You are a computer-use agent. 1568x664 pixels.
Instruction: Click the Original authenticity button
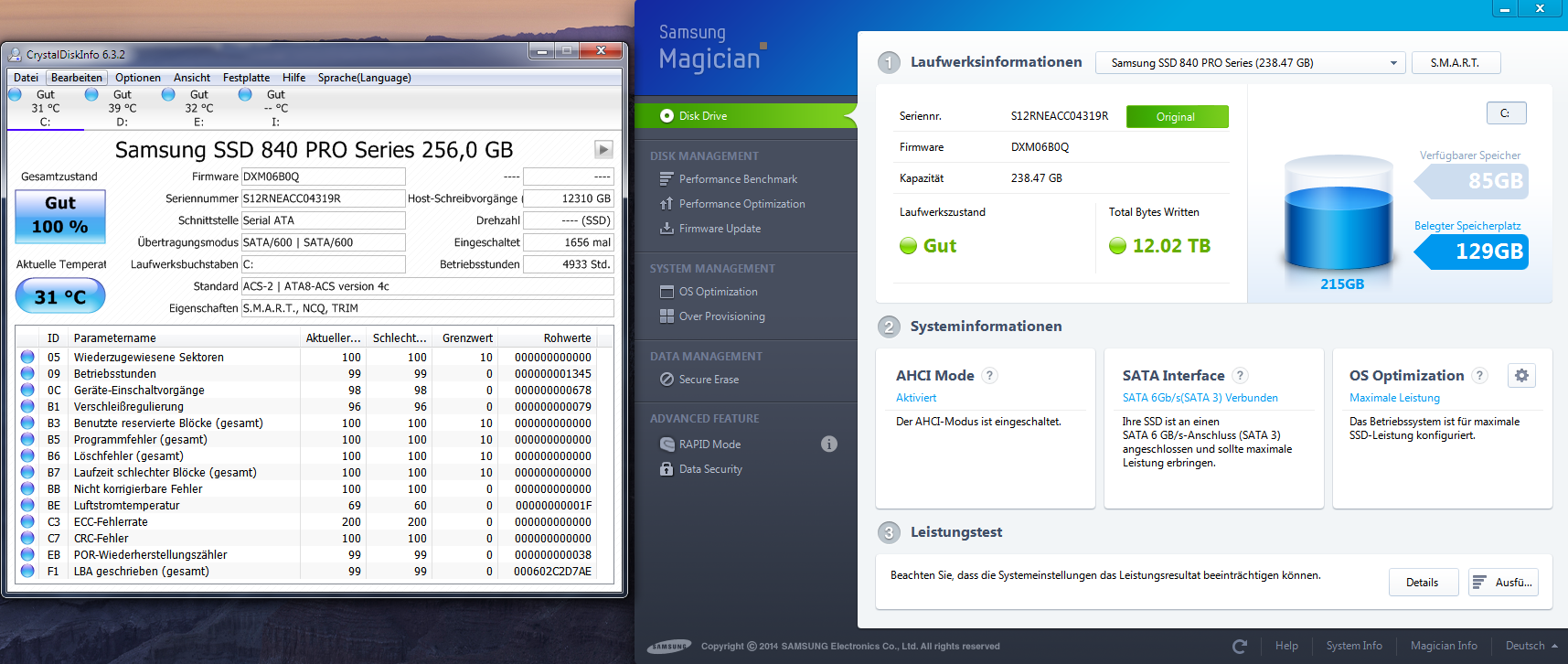coord(1177,117)
